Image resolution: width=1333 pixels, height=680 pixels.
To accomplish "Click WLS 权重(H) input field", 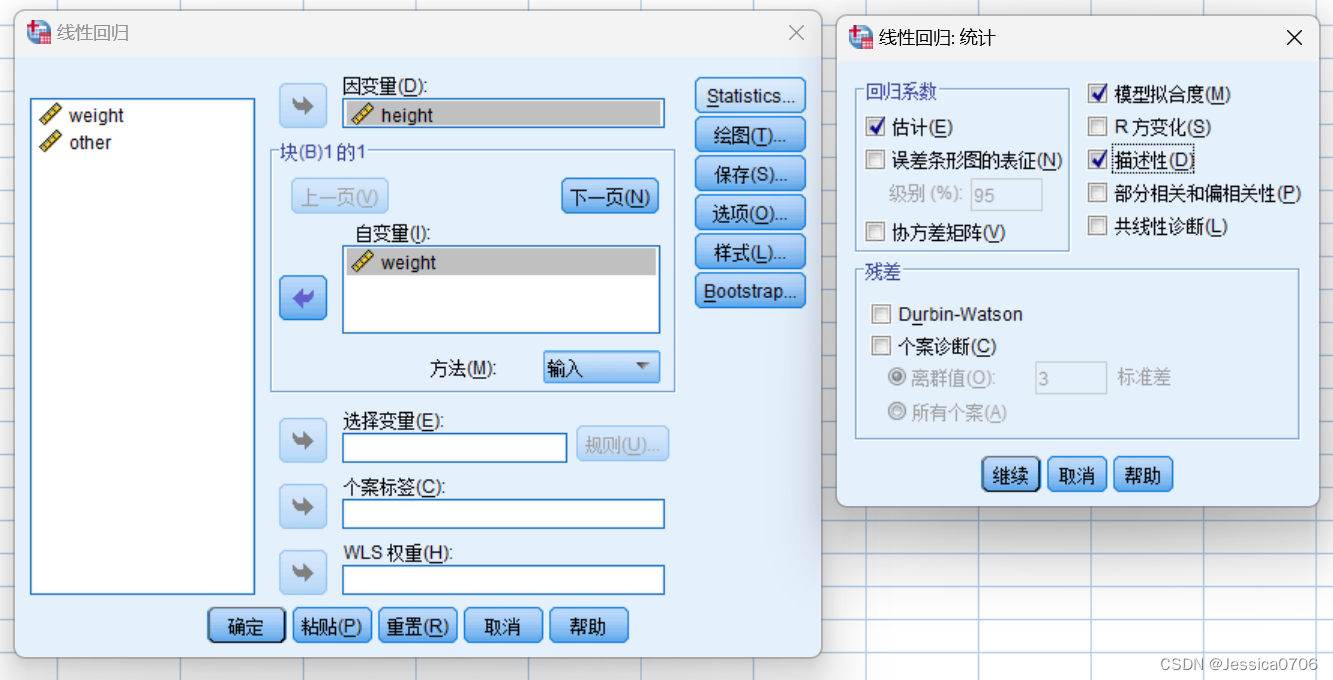I will click(x=503, y=580).
